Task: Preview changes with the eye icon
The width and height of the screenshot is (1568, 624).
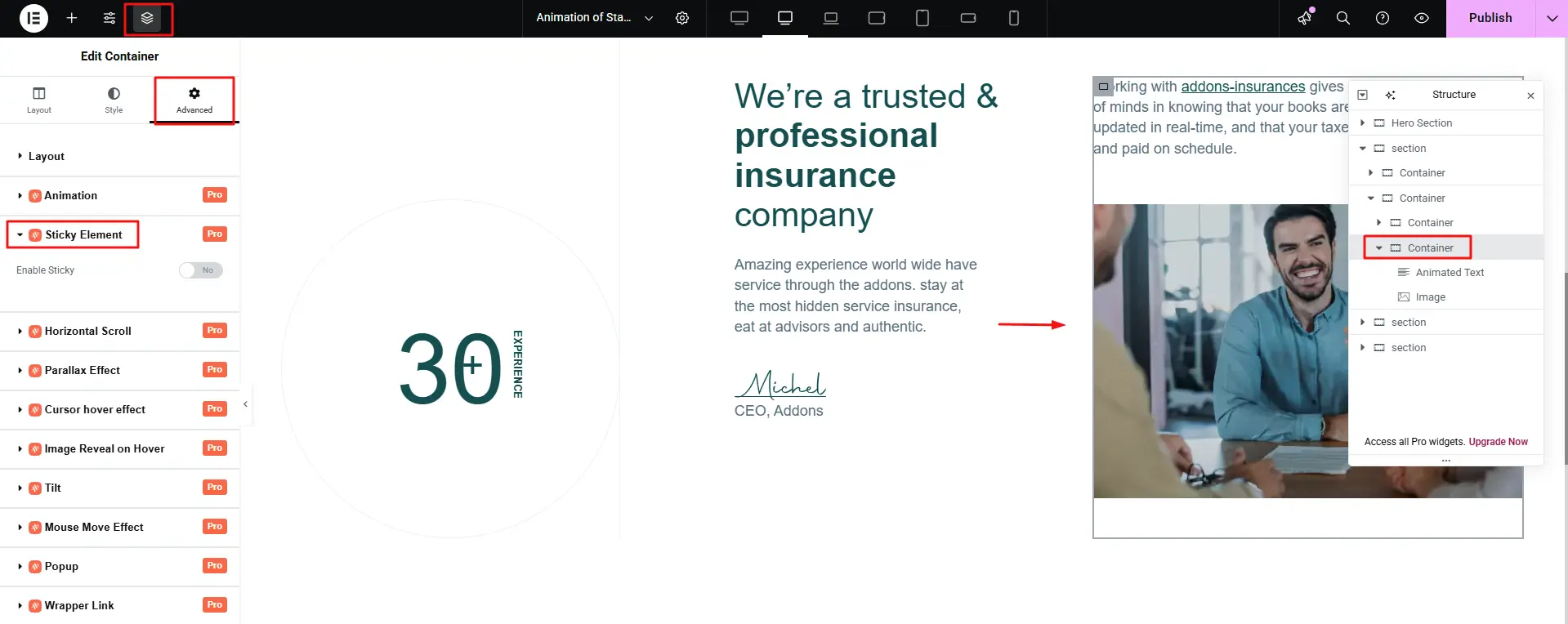Action: (1422, 18)
